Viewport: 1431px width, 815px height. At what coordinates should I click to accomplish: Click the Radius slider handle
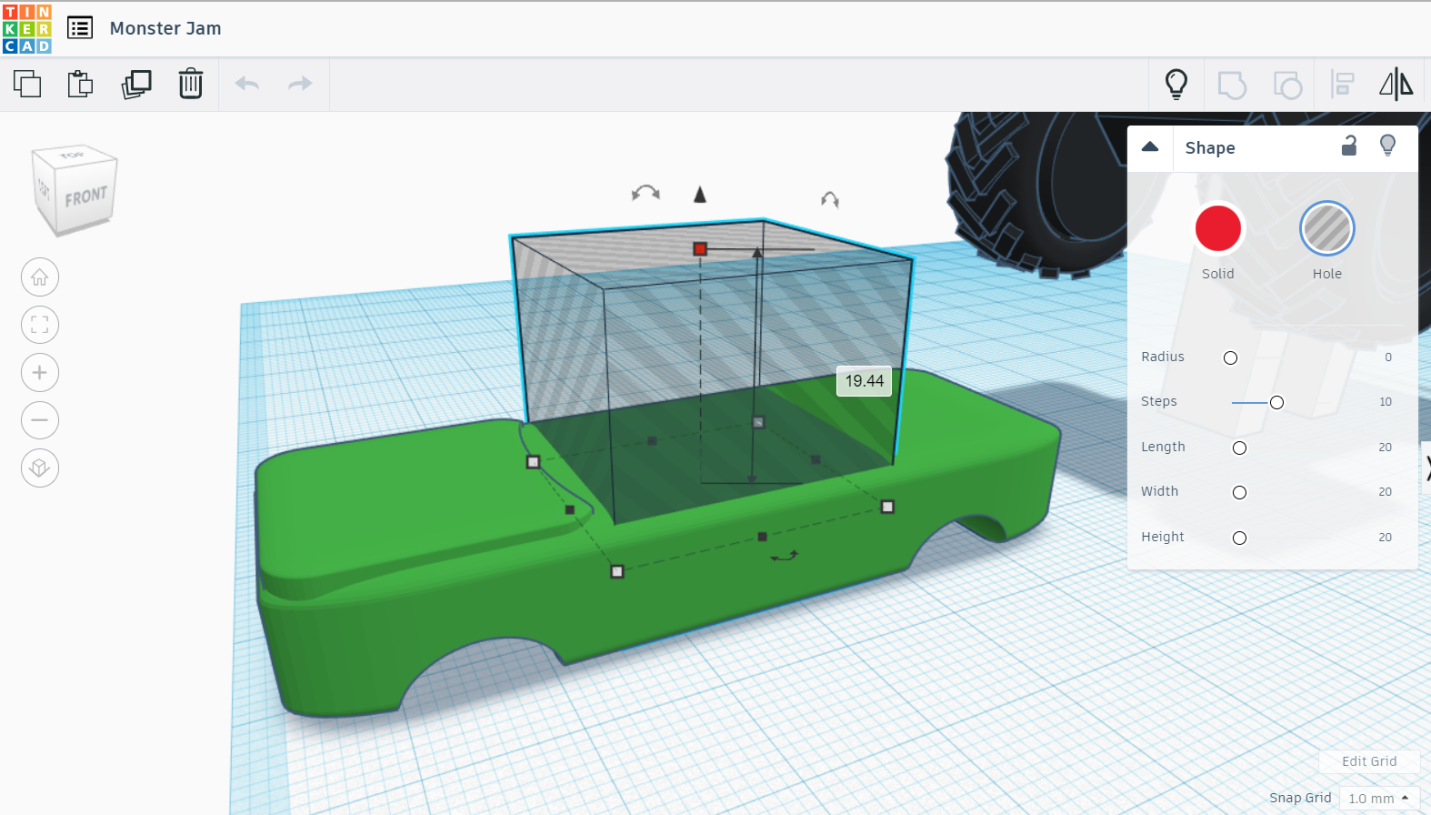point(1230,358)
